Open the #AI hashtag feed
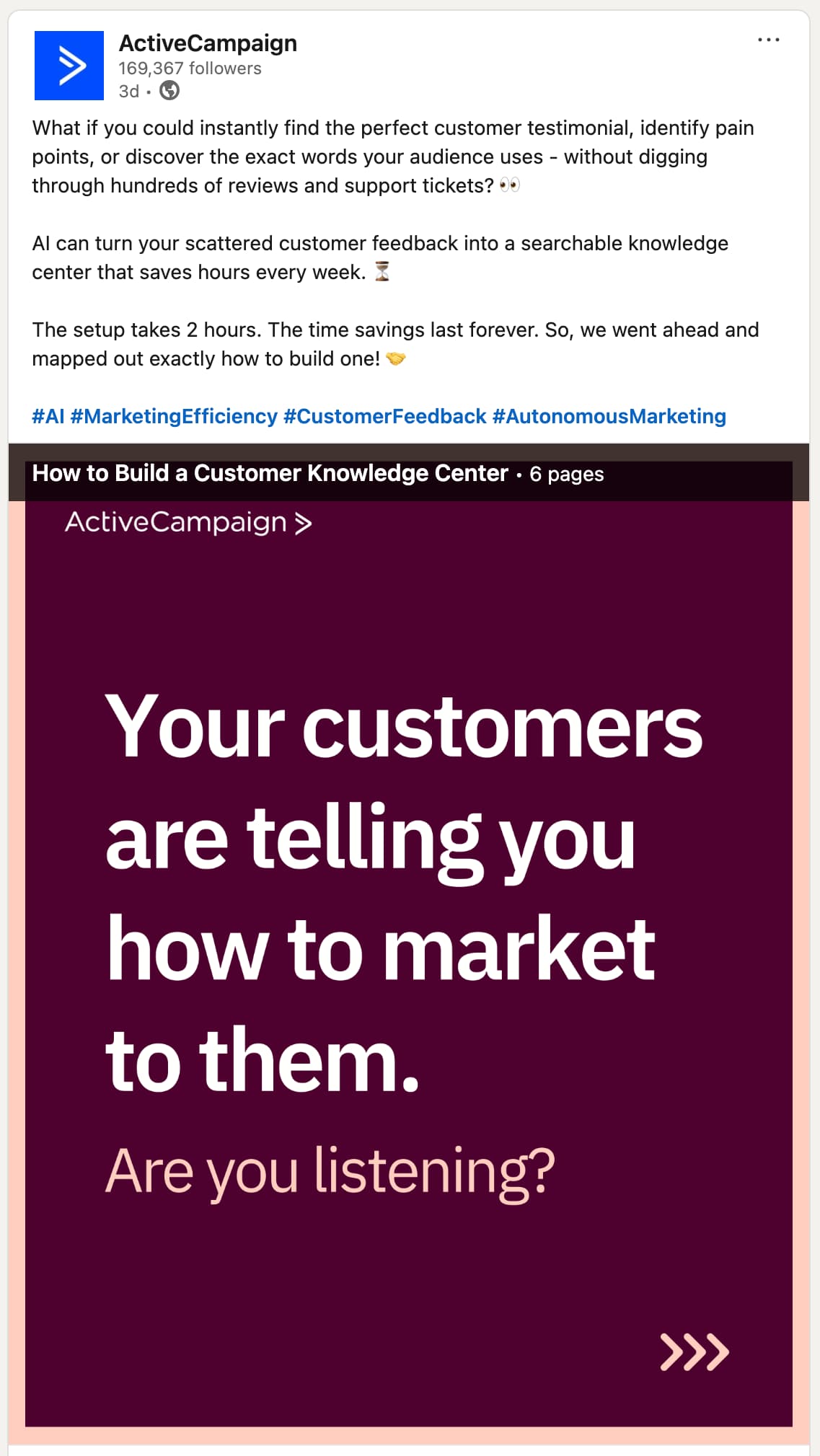 [x=48, y=416]
